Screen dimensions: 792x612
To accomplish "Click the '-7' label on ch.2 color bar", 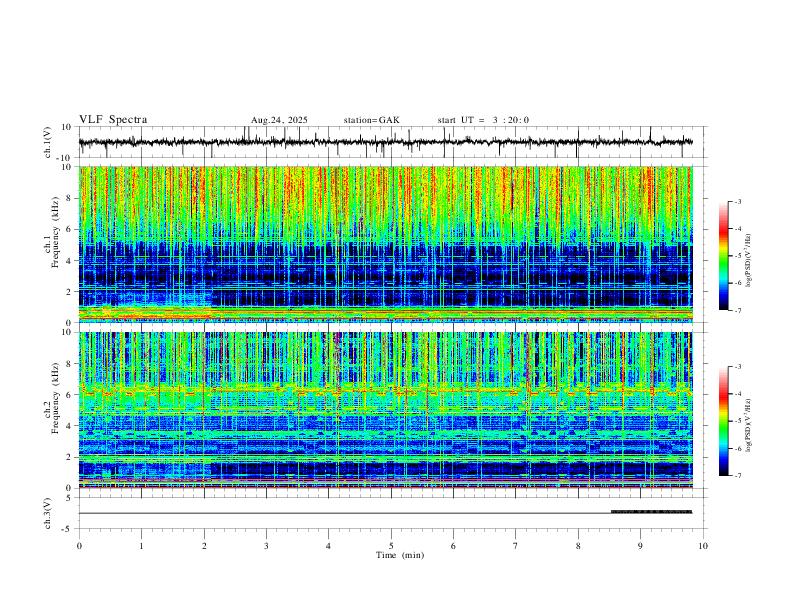I will [x=737, y=476].
